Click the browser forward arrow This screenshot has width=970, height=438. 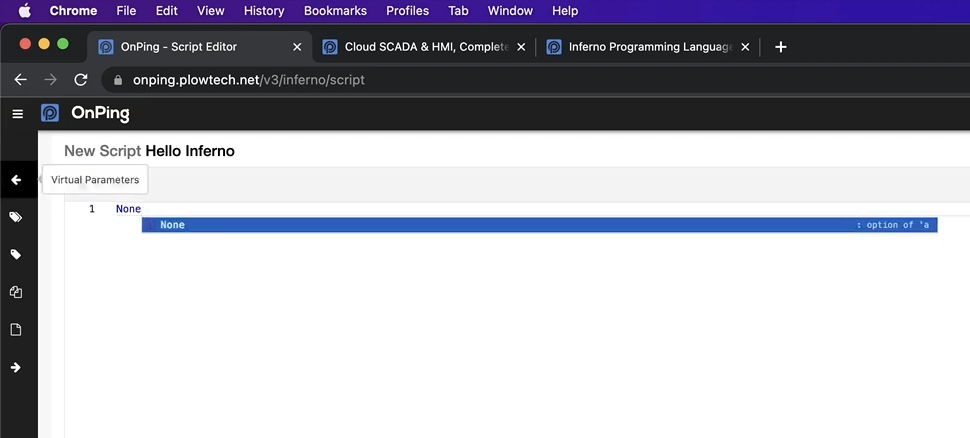51,80
